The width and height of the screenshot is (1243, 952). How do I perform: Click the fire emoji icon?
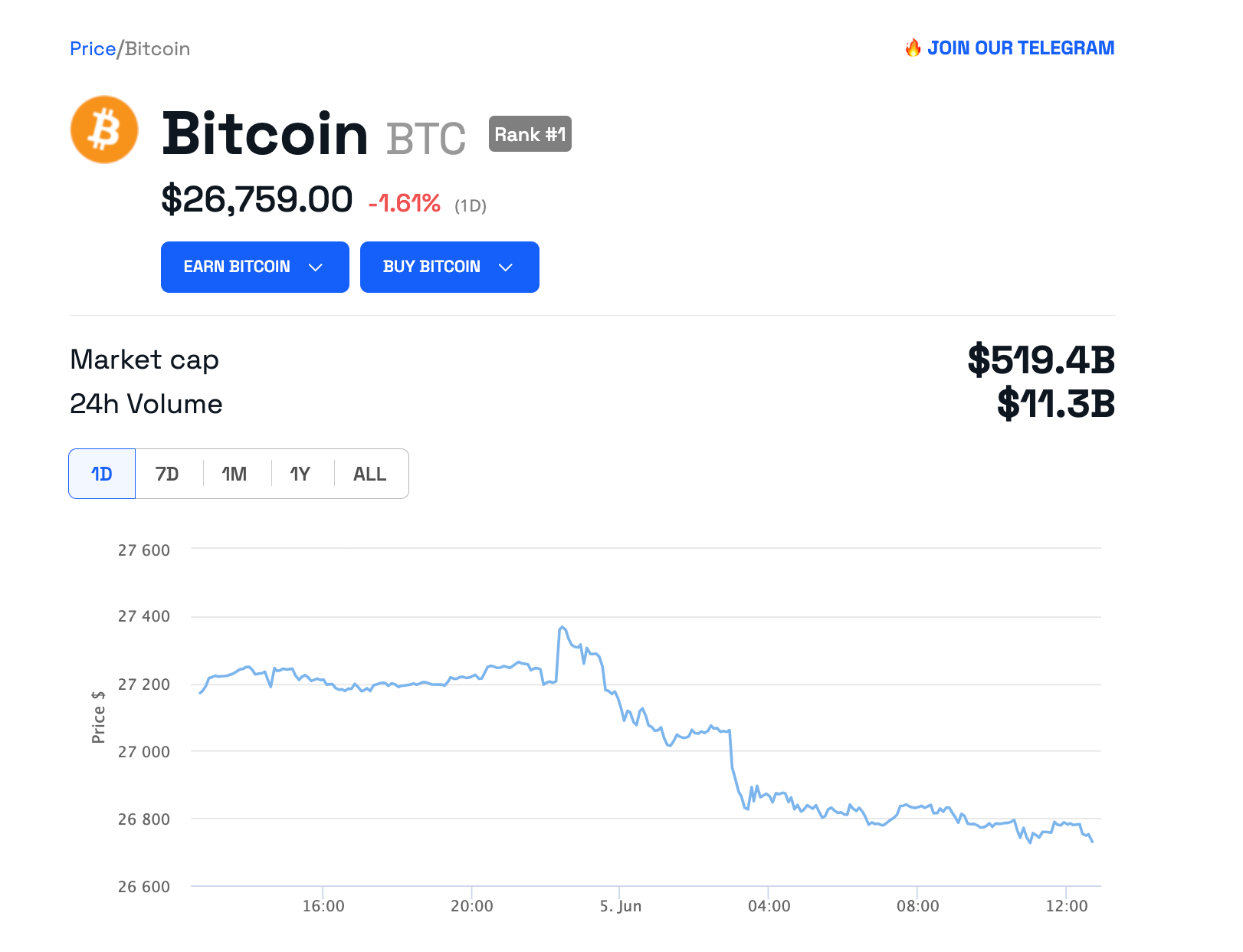pyautogui.click(x=913, y=48)
